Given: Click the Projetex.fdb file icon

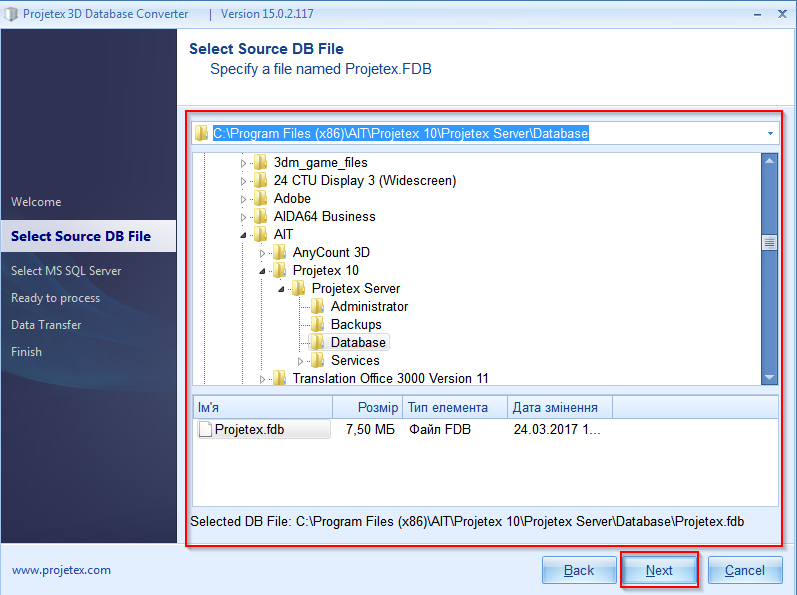Looking at the screenshot, I should [205, 429].
